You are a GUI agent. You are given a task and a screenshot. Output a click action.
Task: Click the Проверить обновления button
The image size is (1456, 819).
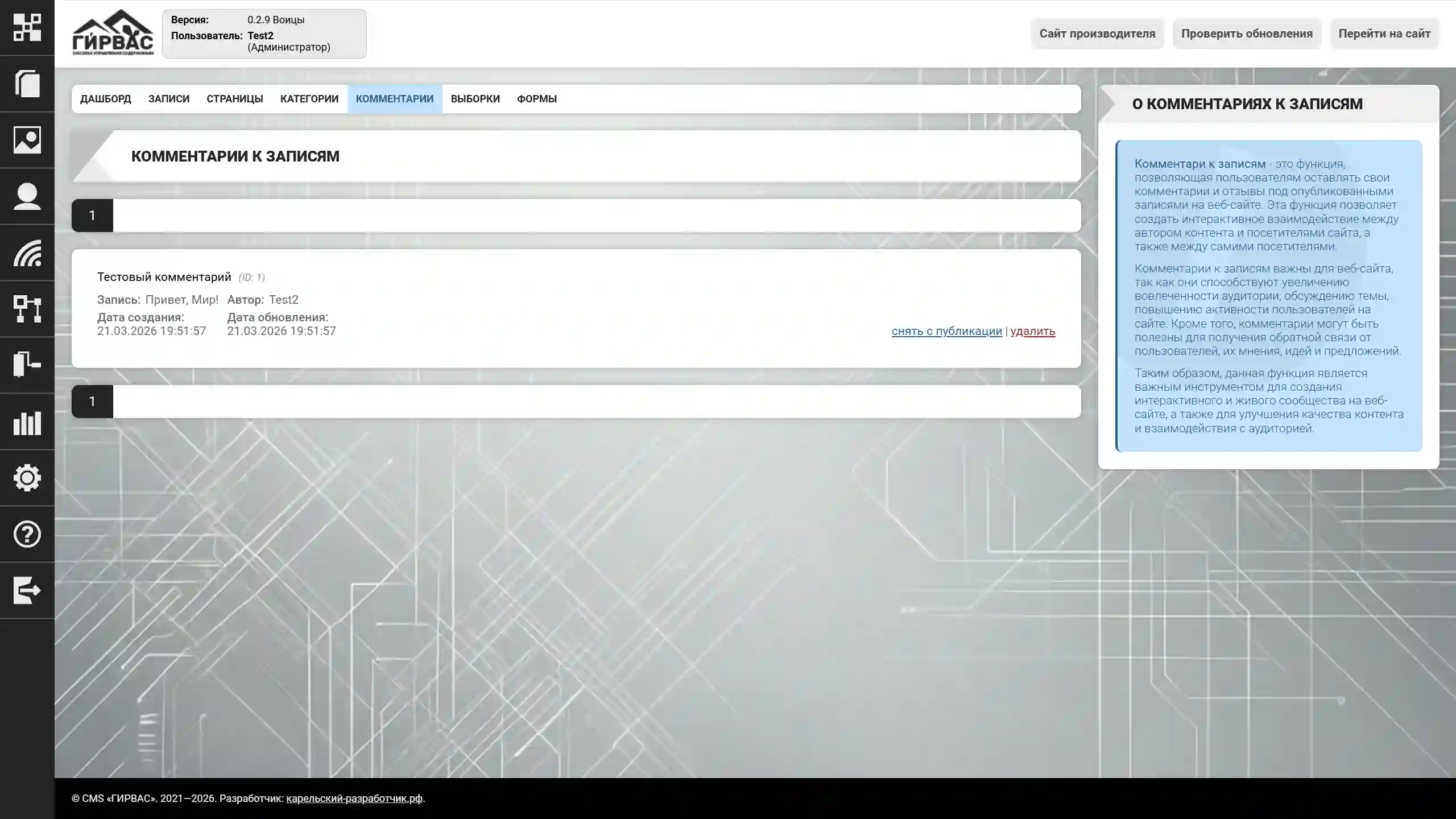[1247, 34]
